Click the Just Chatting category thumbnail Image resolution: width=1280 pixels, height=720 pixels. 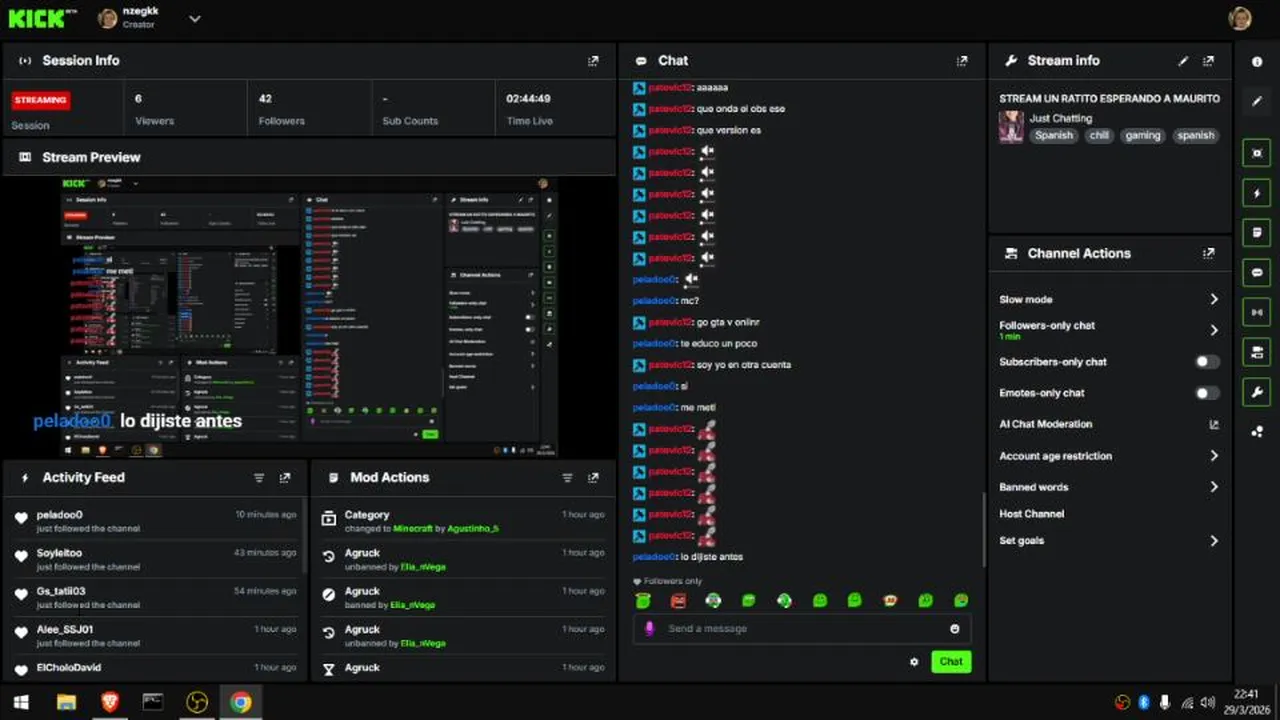(x=1011, y=127)
